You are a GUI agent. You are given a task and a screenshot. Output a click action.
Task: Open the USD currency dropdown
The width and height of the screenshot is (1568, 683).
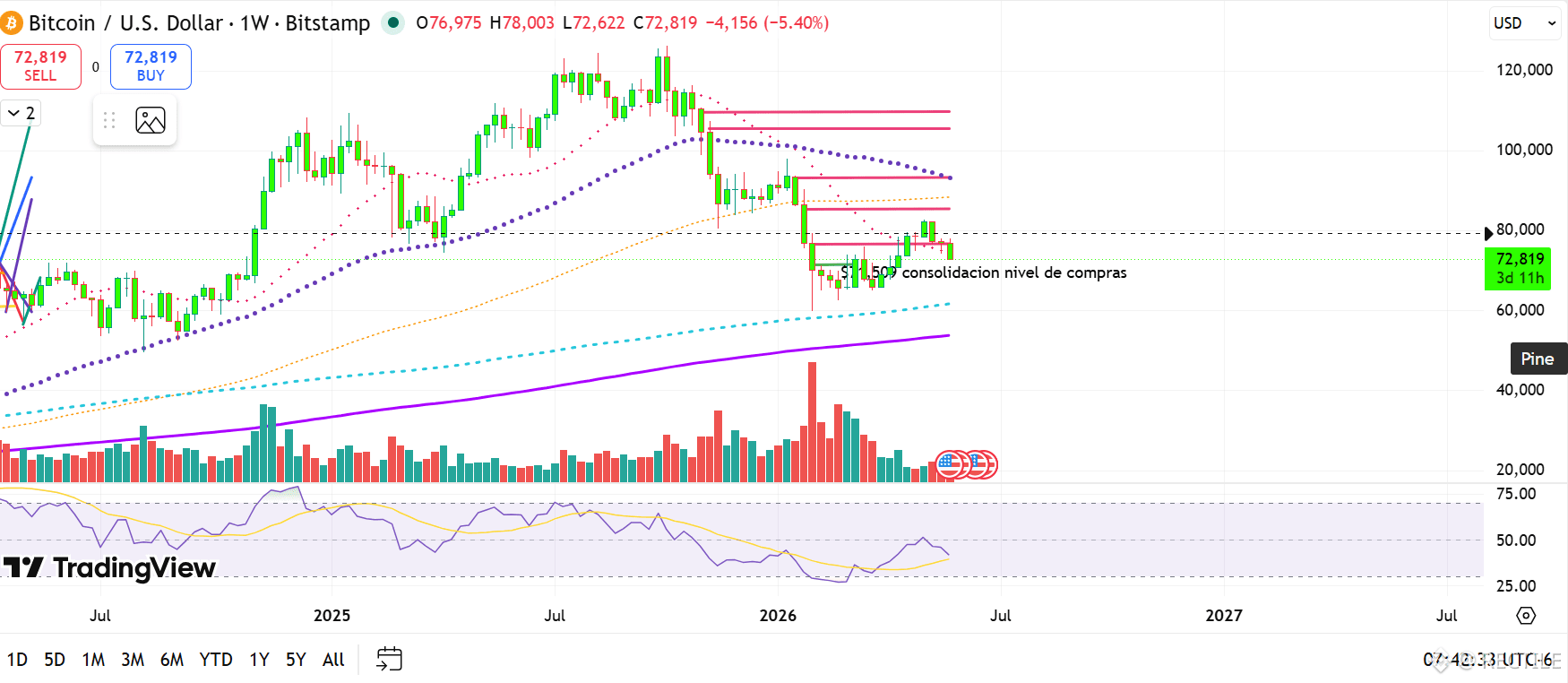pyautogui.click(x=1525, y=23)
